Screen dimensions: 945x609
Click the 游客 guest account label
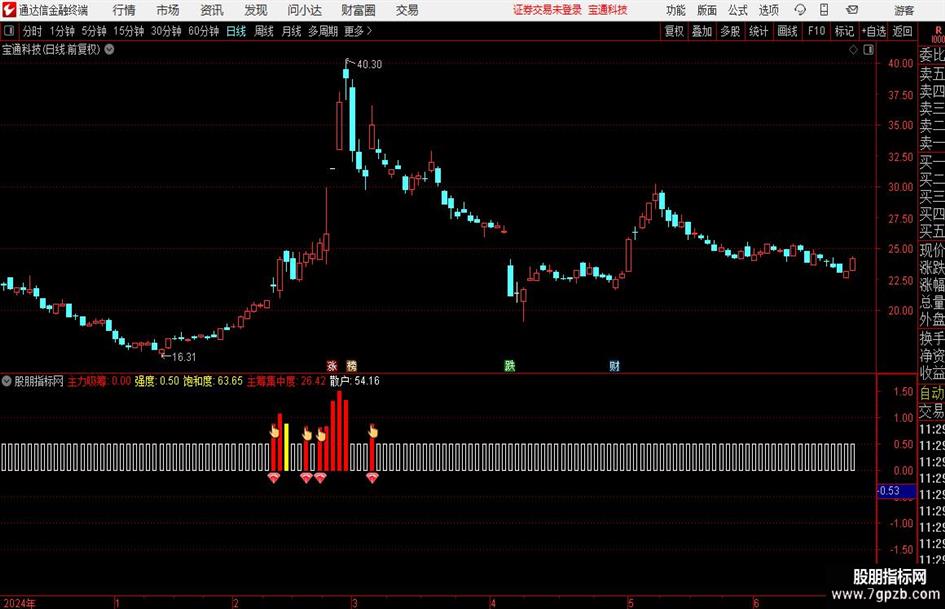pyautogui.click(x=903, y=10)
